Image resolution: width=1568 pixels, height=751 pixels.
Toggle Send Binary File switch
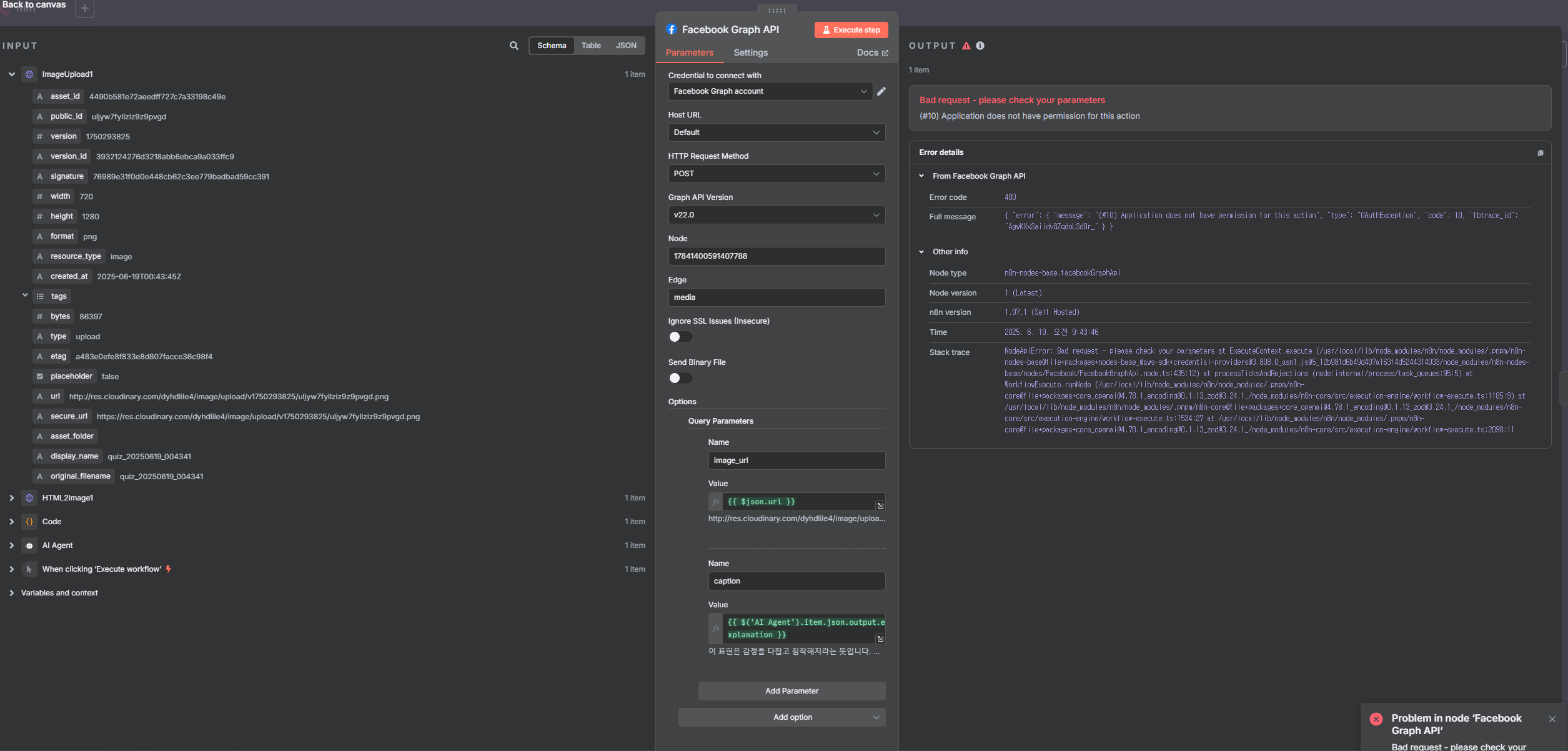point(680,378)
